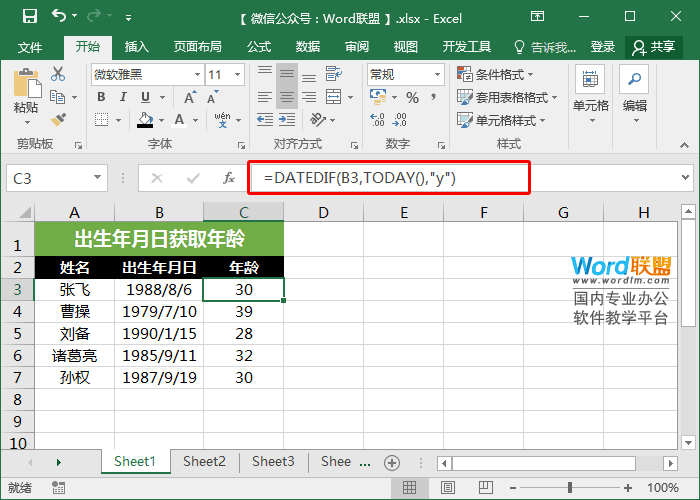Decrease font size with small A icon
The height and width of the screenshot is (500, 700).
point(212,97)
